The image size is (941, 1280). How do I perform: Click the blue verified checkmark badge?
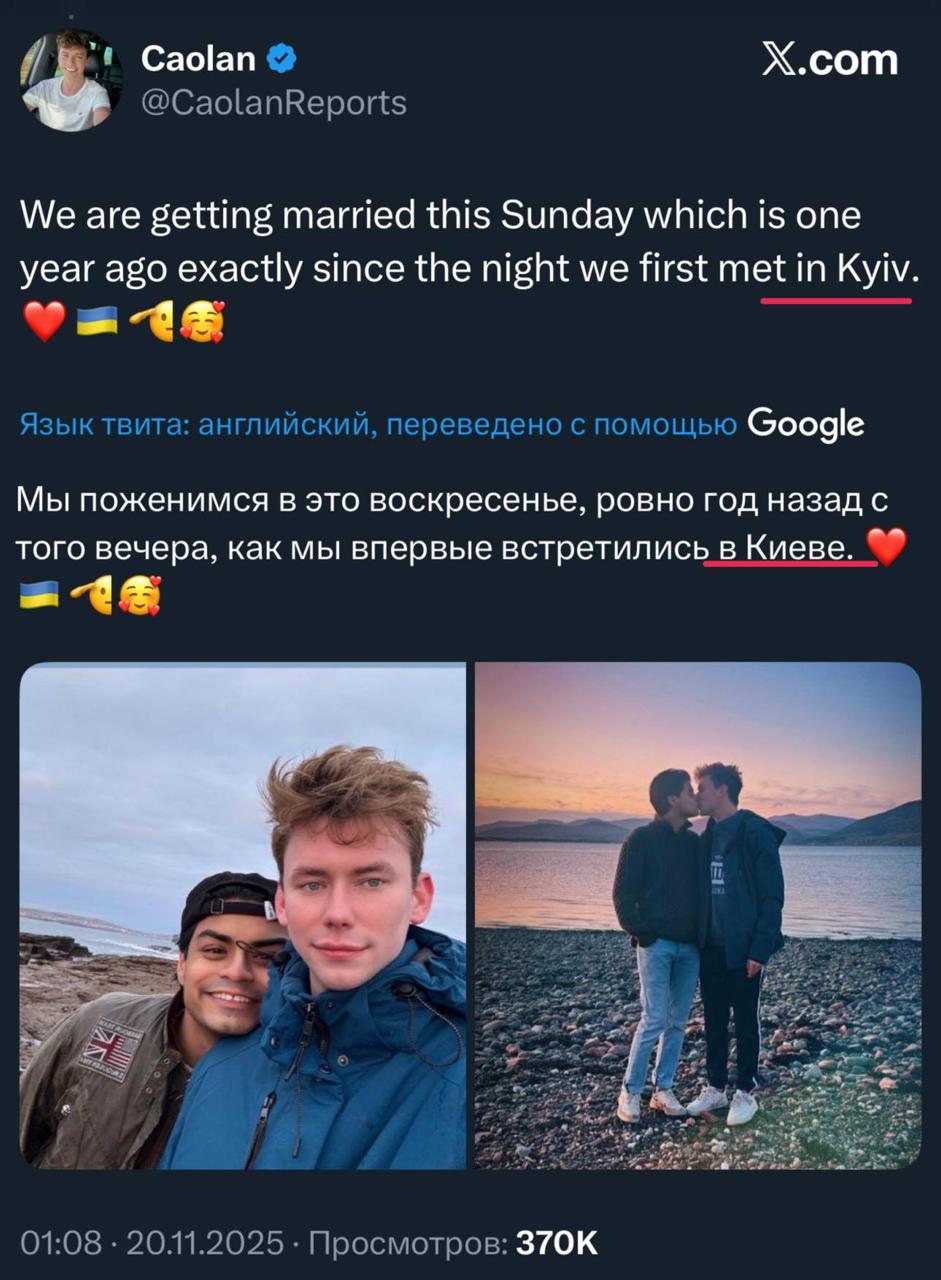tap(283, 60)
